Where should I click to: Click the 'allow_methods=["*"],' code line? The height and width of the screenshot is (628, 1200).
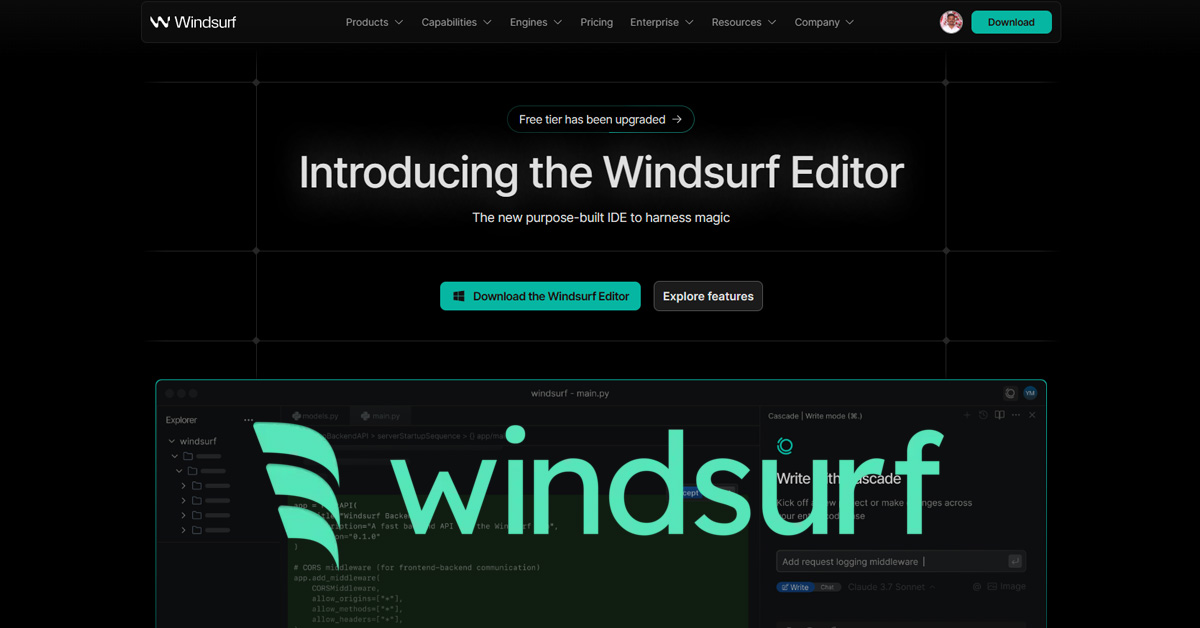[357, 609]
